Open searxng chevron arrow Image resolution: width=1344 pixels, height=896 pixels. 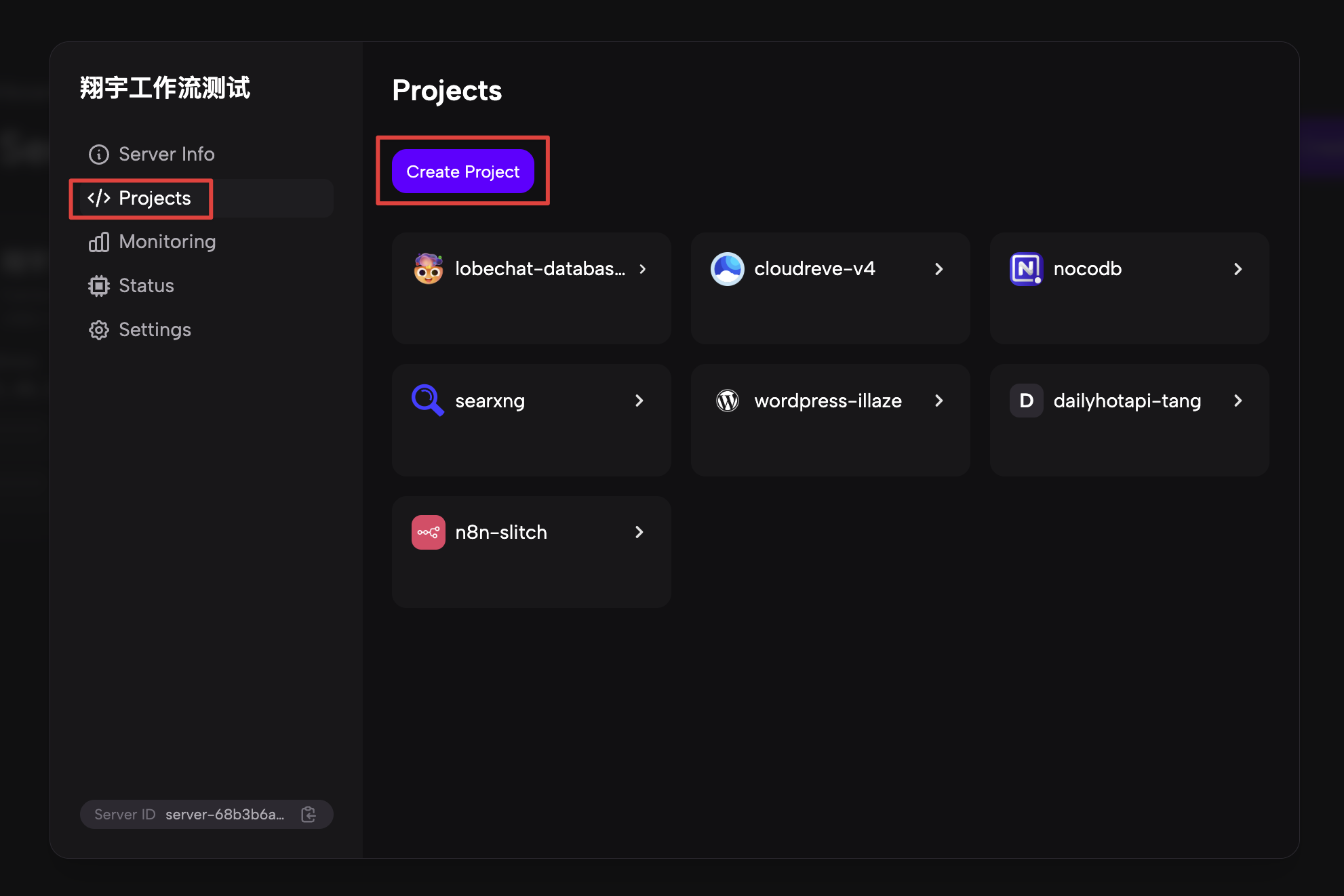point(639,401)
